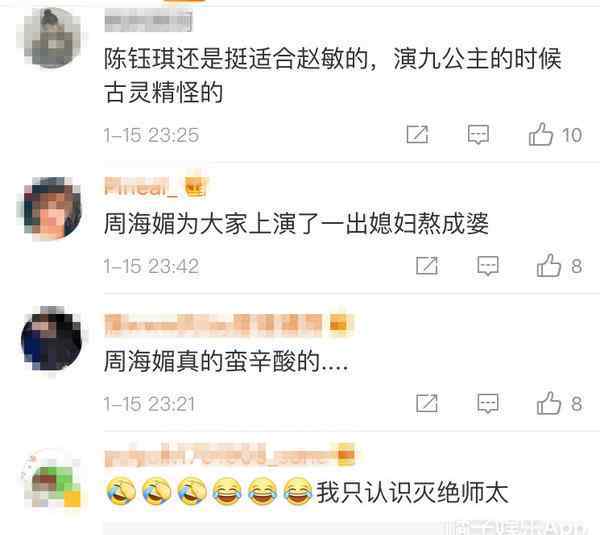The height and width of the screenshot is (535, 600).
Task: Select the comment text 我只认识灭绝师太
Action: tap(412, 493)
